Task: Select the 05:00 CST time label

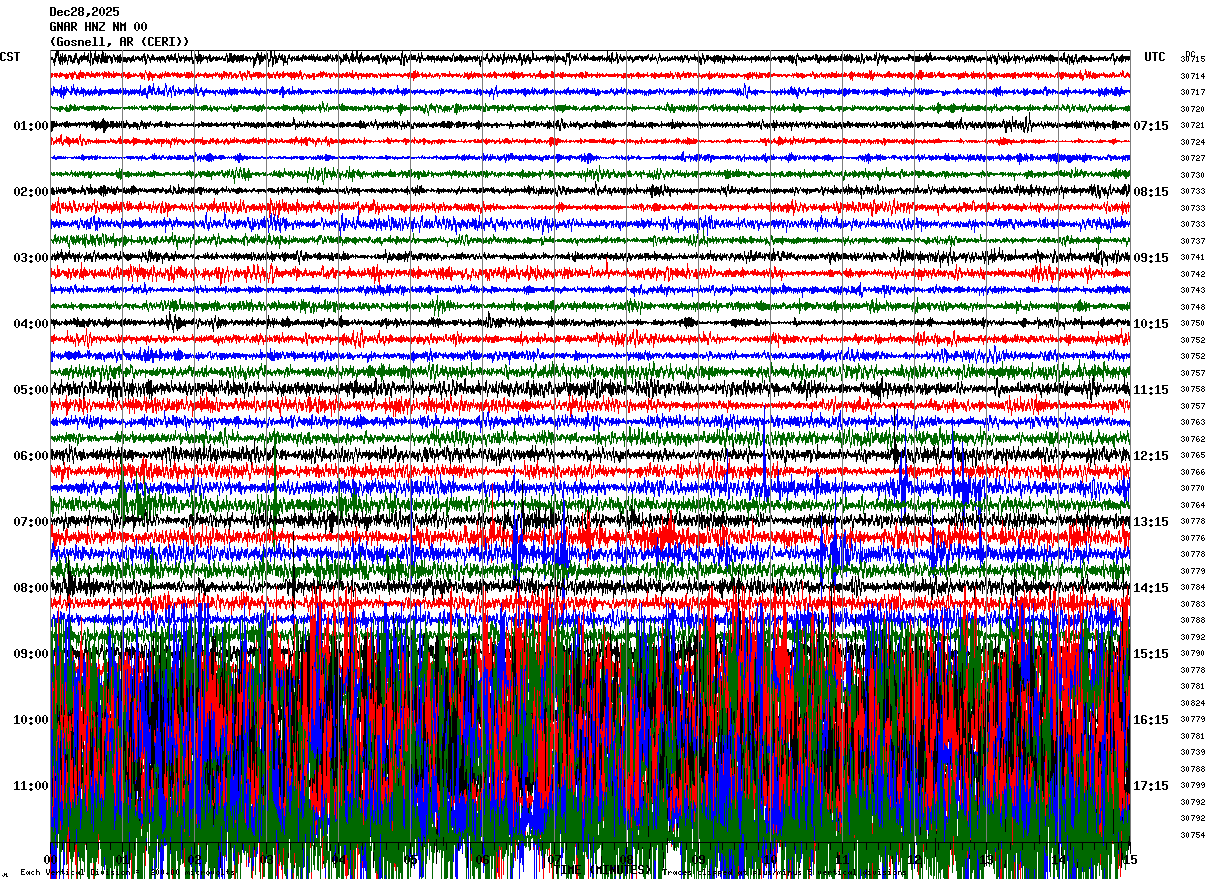Action: tap(31, 390)
